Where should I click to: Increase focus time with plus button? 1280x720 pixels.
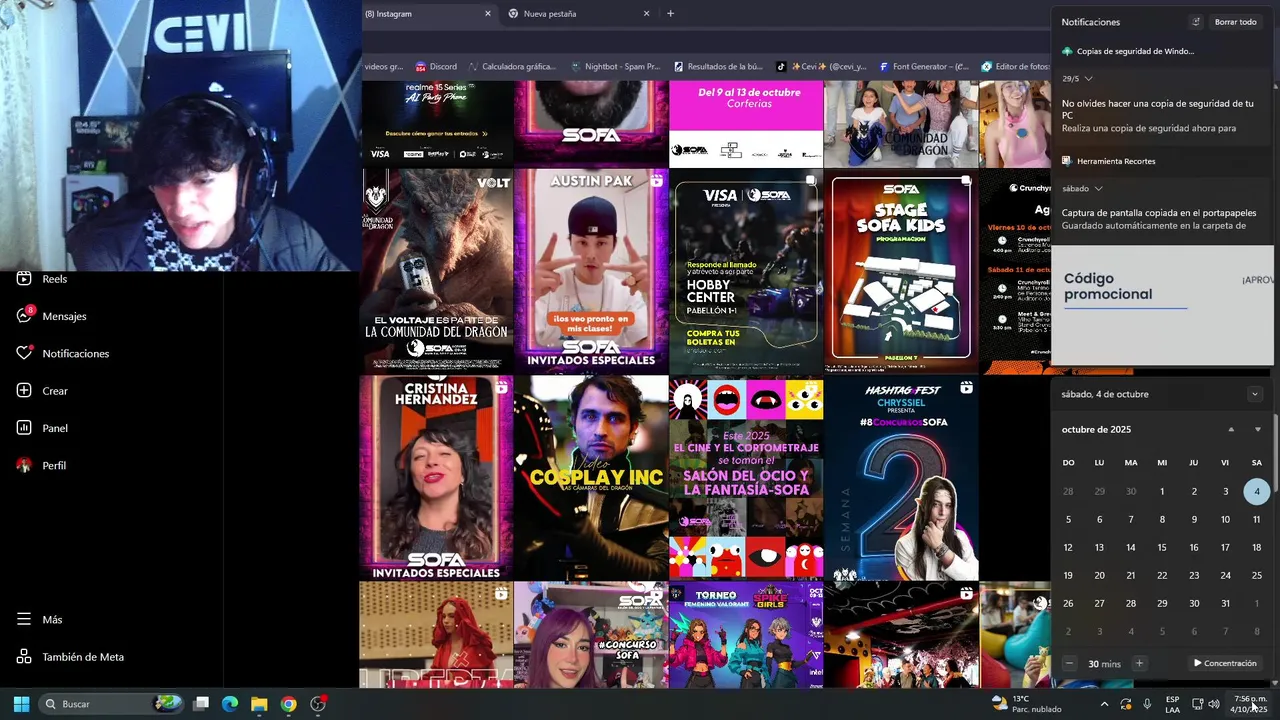(x=1139, y=663)
